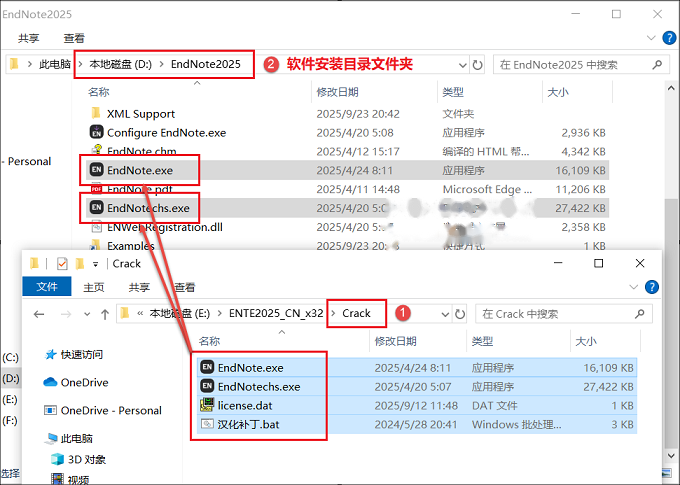Screen dimensions: 680x485
Task: Click scroll up arrow in EndNote2025 file list
Action: pos(671,88)
